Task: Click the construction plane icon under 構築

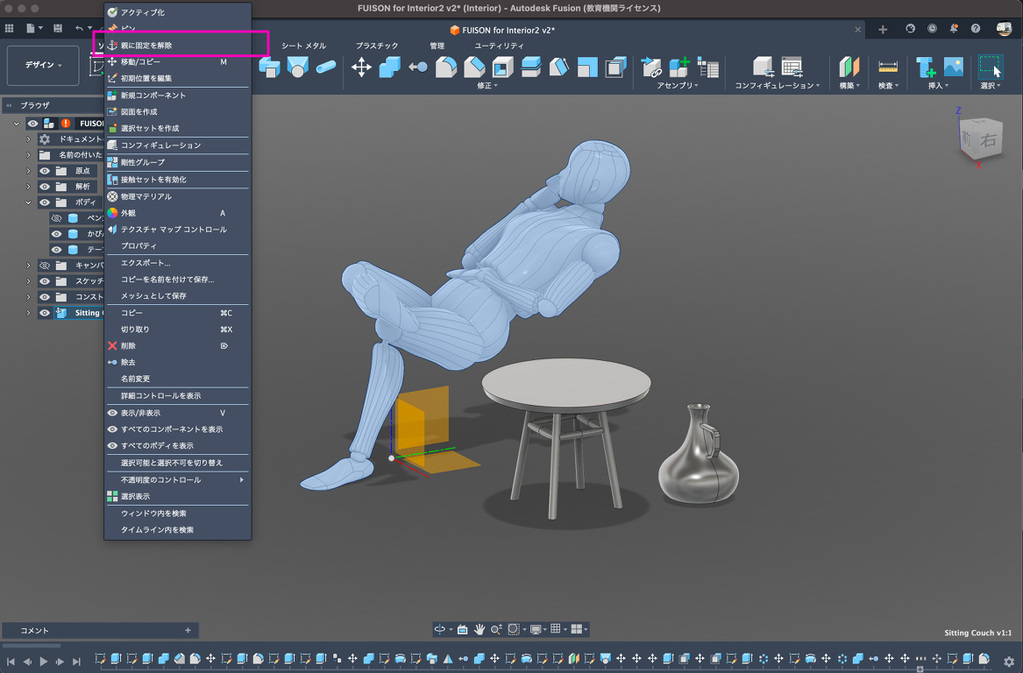Action: point(849,67)
